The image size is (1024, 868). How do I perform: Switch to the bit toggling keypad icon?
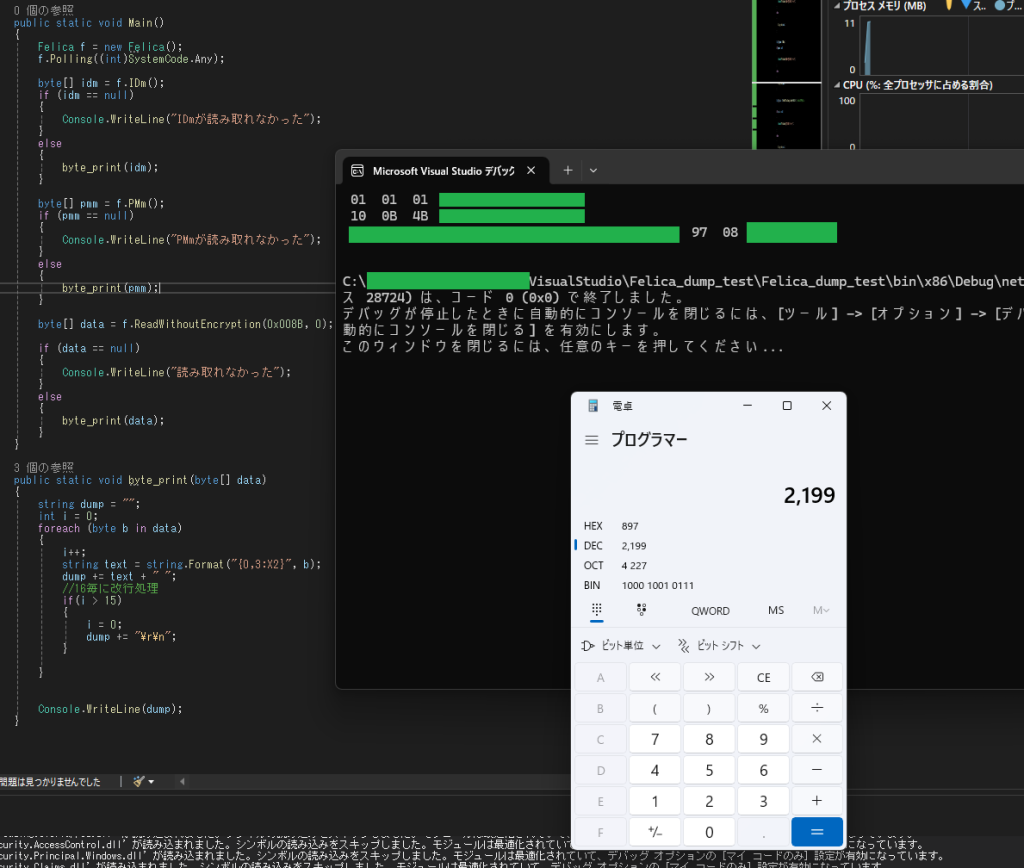642,610
